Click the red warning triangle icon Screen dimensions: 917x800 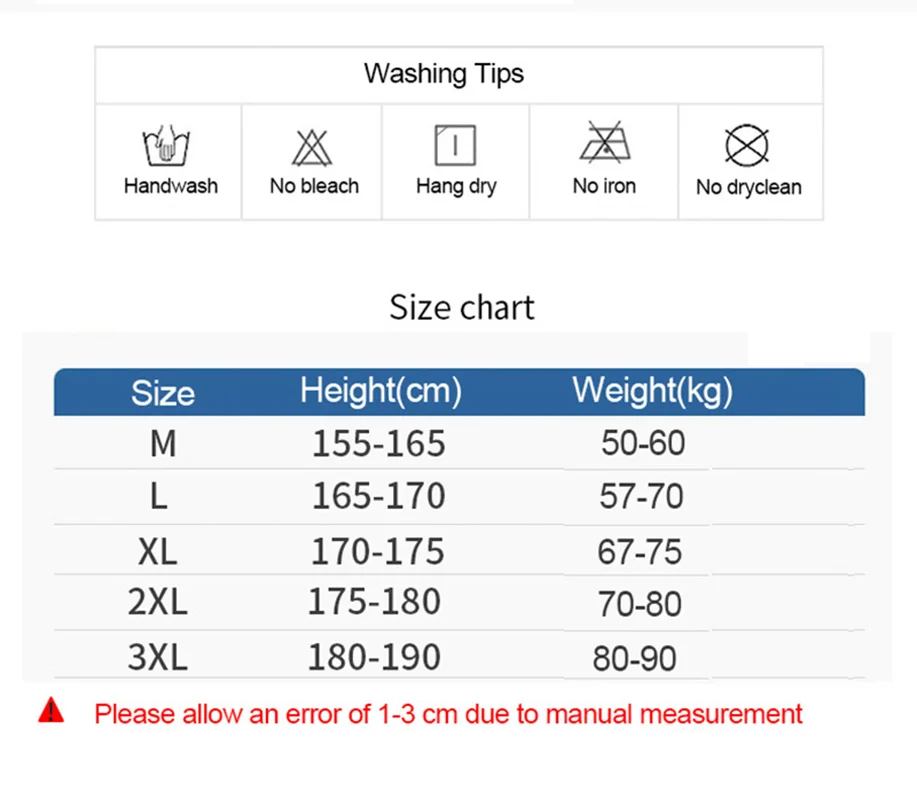coord(51,712)
